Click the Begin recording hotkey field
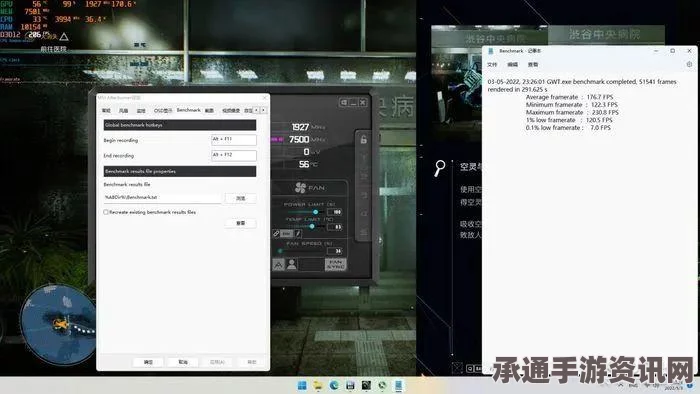The width and height of the screenshot is (700, 394). (233, 140)
